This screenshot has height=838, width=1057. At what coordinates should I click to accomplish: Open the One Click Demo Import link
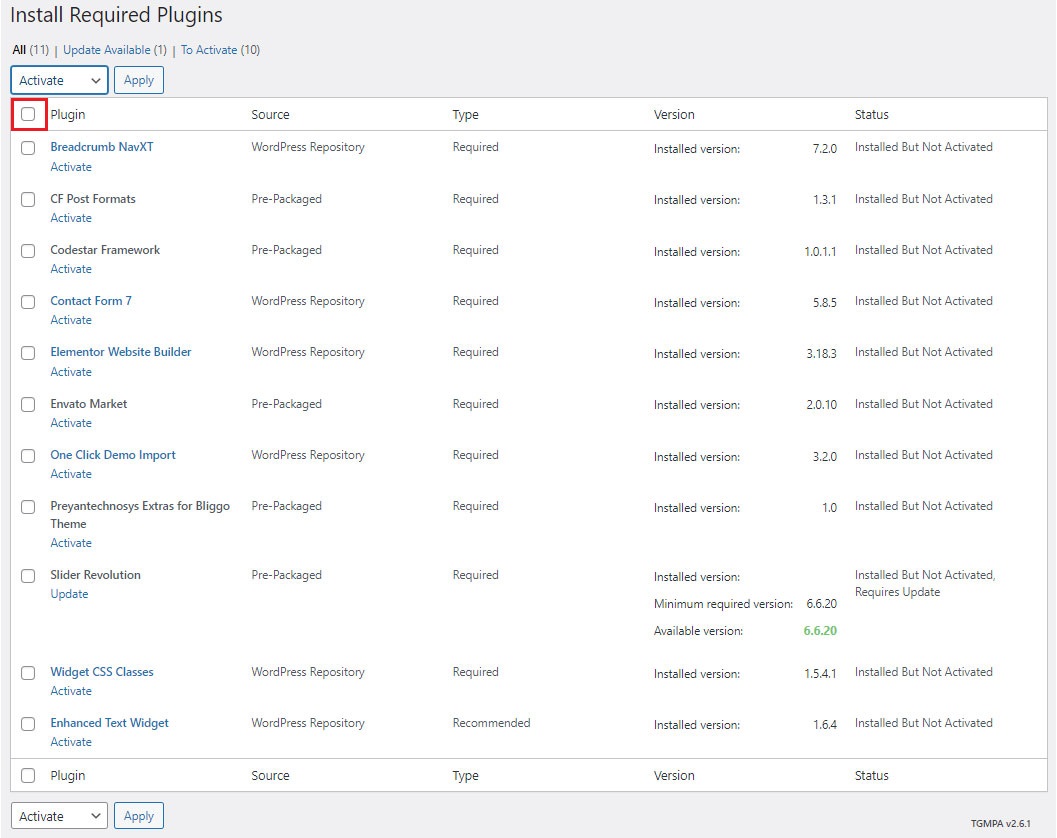pyautogui.click(x=113, y=455)
